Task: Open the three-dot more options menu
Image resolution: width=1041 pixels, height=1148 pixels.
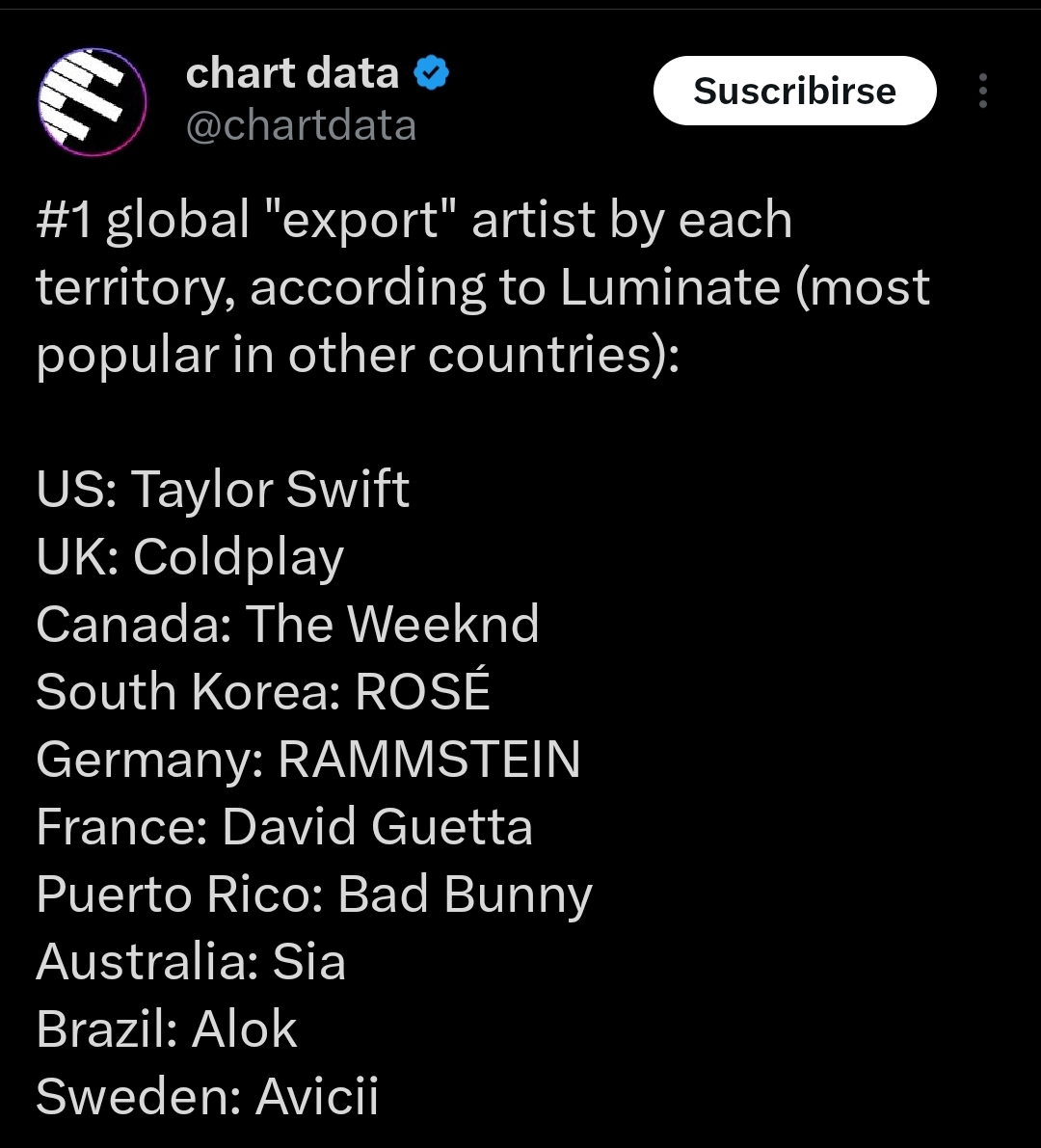Action: pyautogui.click(x=982, y=92)
